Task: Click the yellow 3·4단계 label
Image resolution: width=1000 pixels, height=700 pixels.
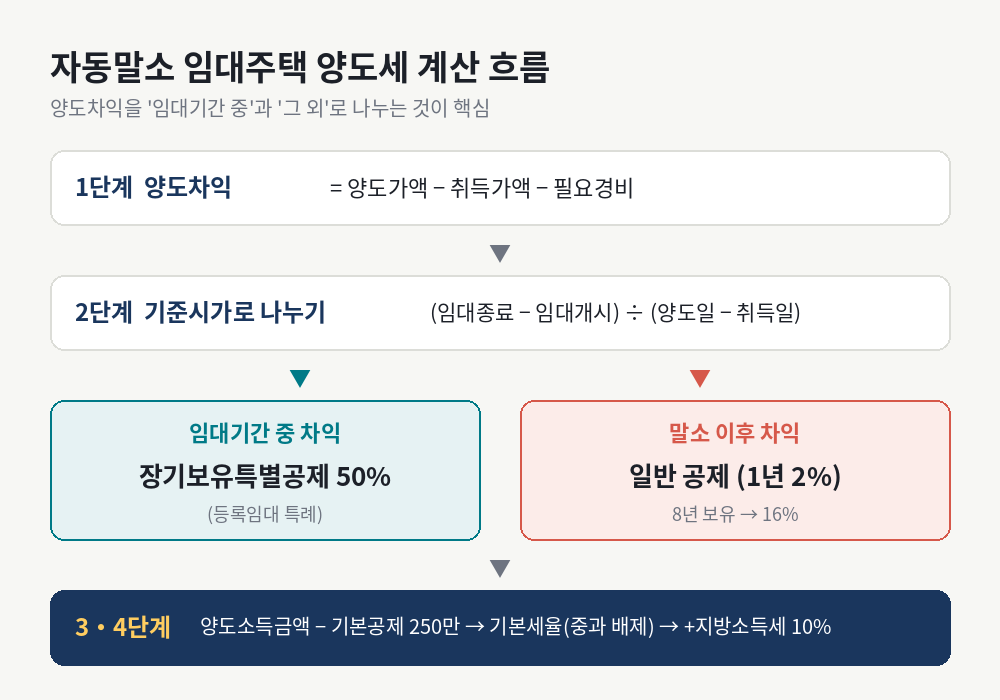Action: [123, 627]
